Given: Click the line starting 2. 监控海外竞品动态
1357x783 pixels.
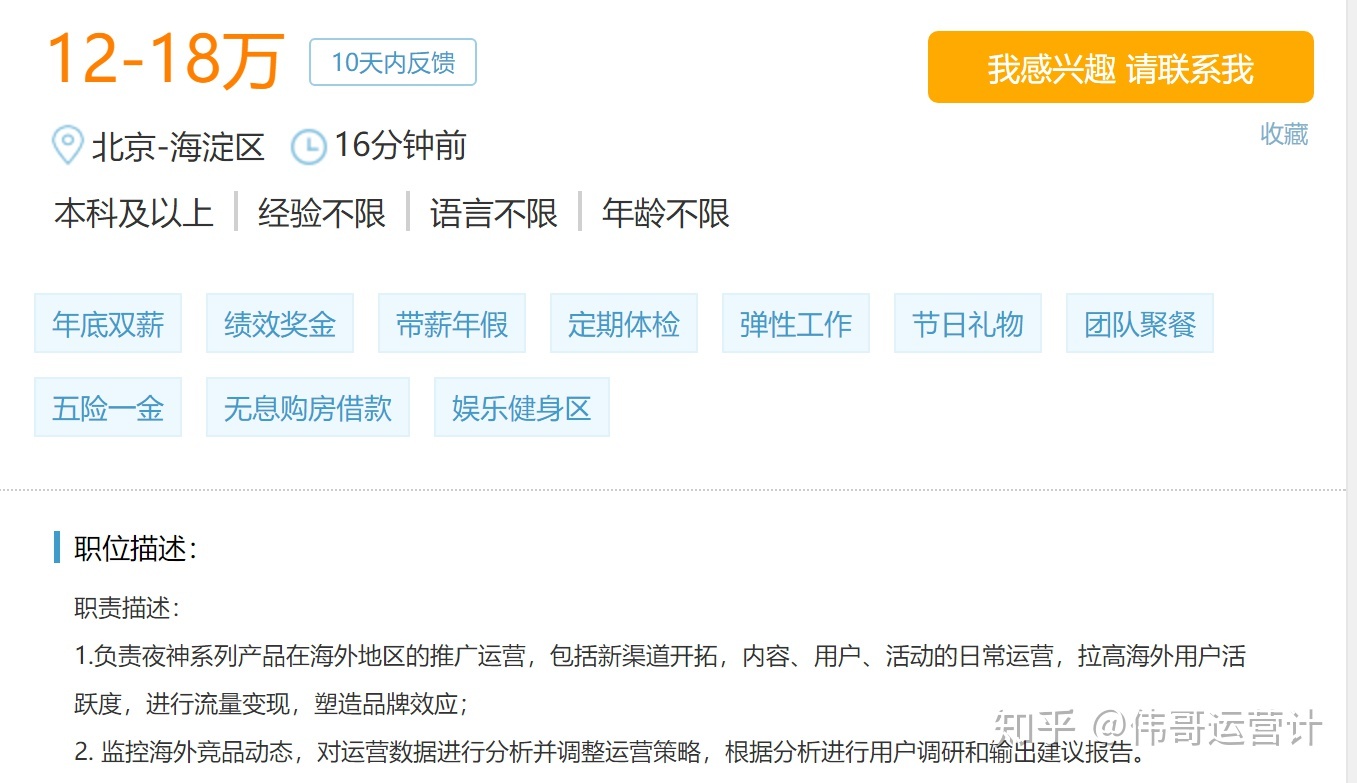Looking at the screenshot, I should pos(610,752).
